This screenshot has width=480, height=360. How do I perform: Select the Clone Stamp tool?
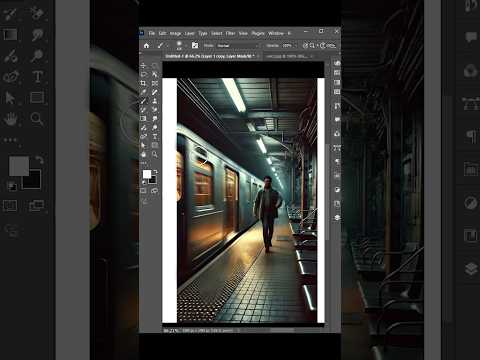coord(154,101)
